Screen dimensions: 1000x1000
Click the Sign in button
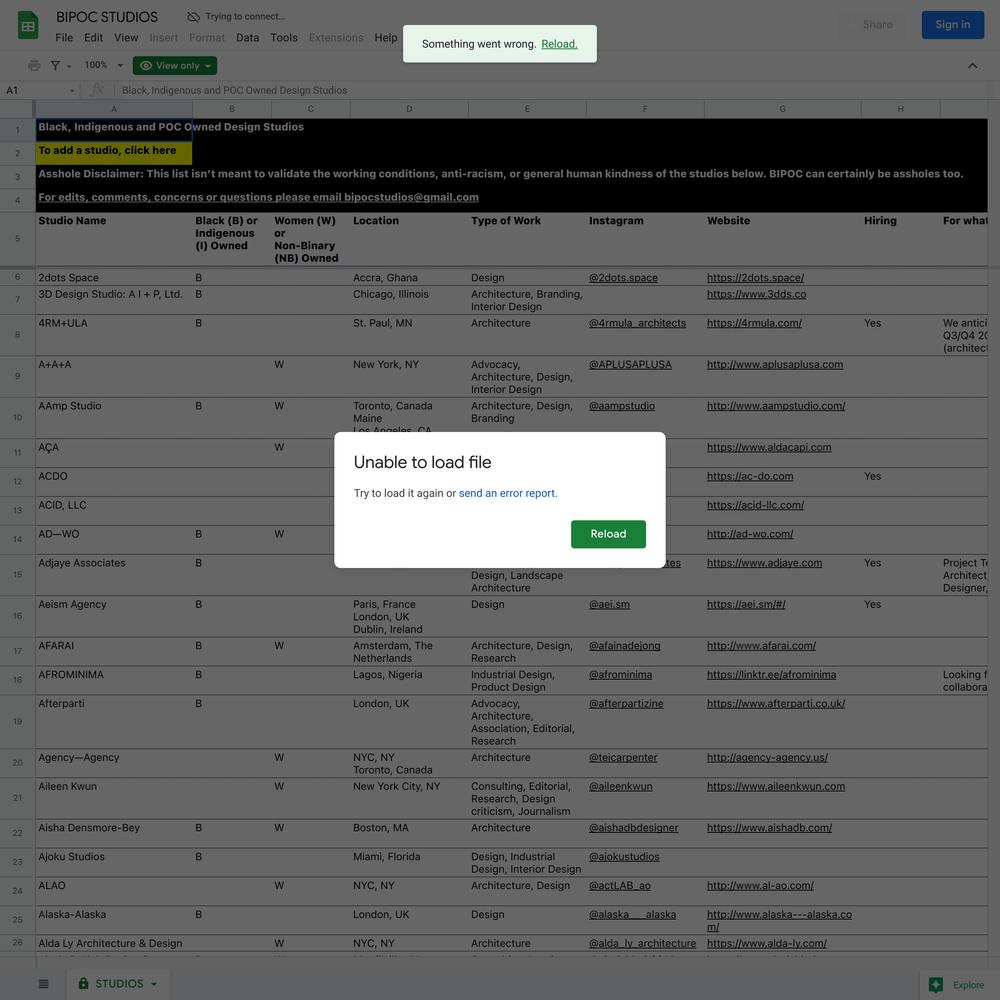pos(952,25)
